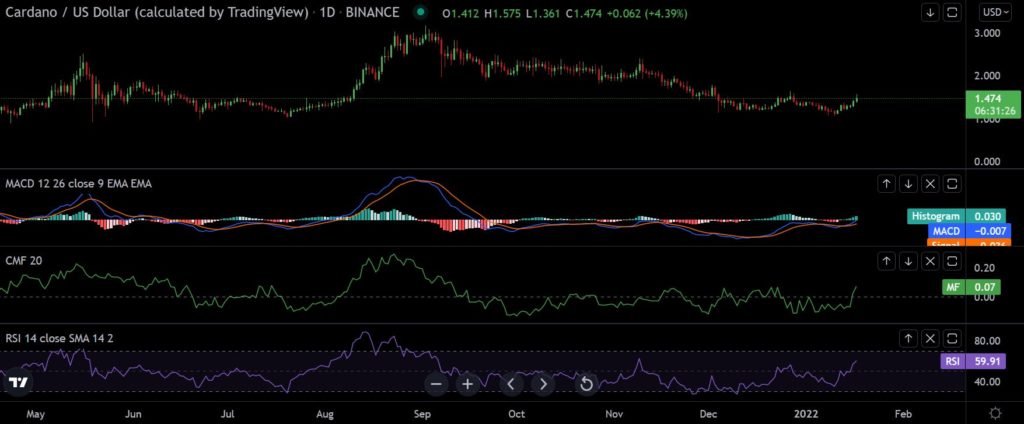Click the CMF 0.20 axis label
Image resolution: width=1024 pixels, height=424 pixels.
point(984,267)
